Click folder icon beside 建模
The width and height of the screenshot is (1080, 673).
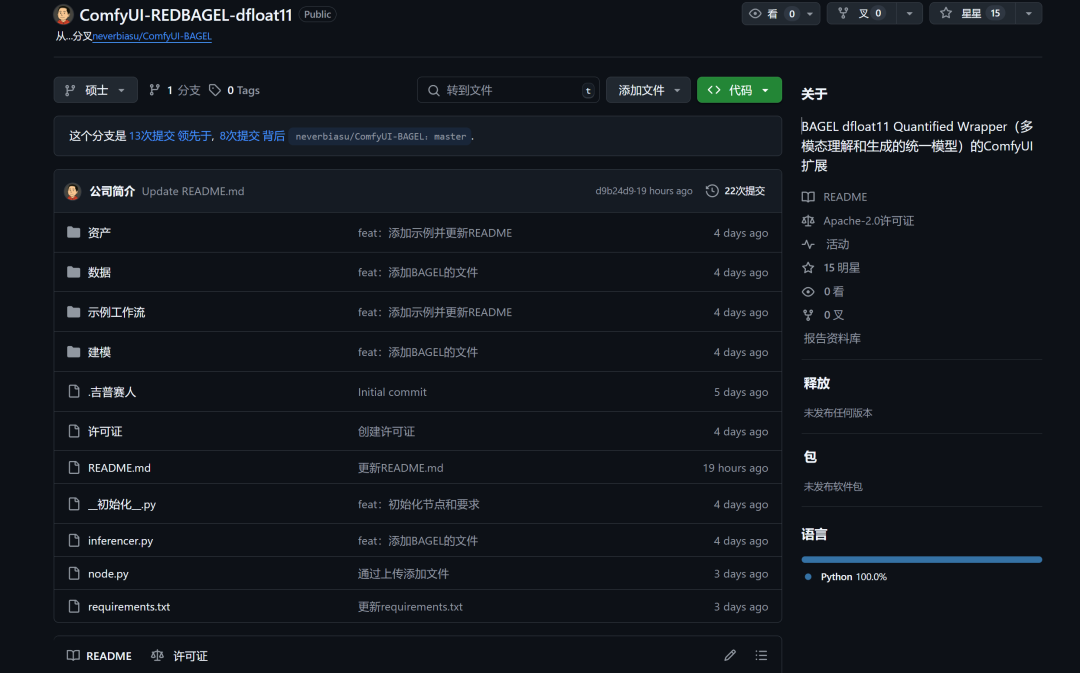[74, 351]
